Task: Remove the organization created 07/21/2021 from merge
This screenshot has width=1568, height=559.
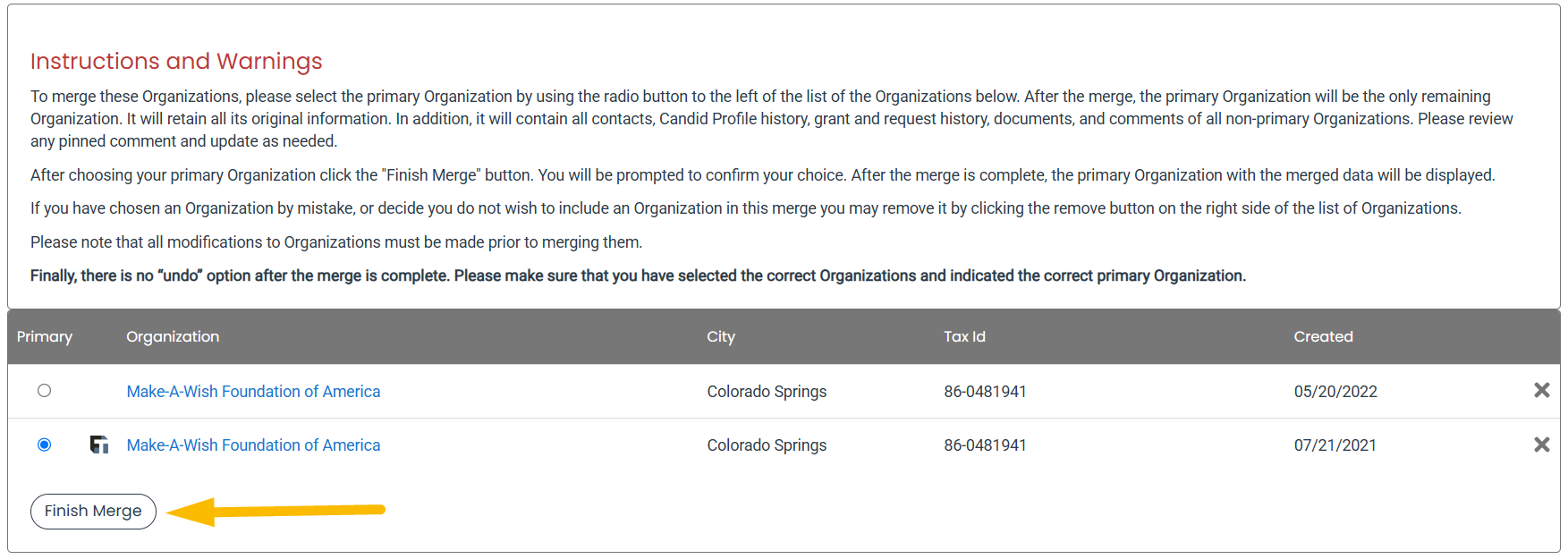Action: [x=1541, y=445]
